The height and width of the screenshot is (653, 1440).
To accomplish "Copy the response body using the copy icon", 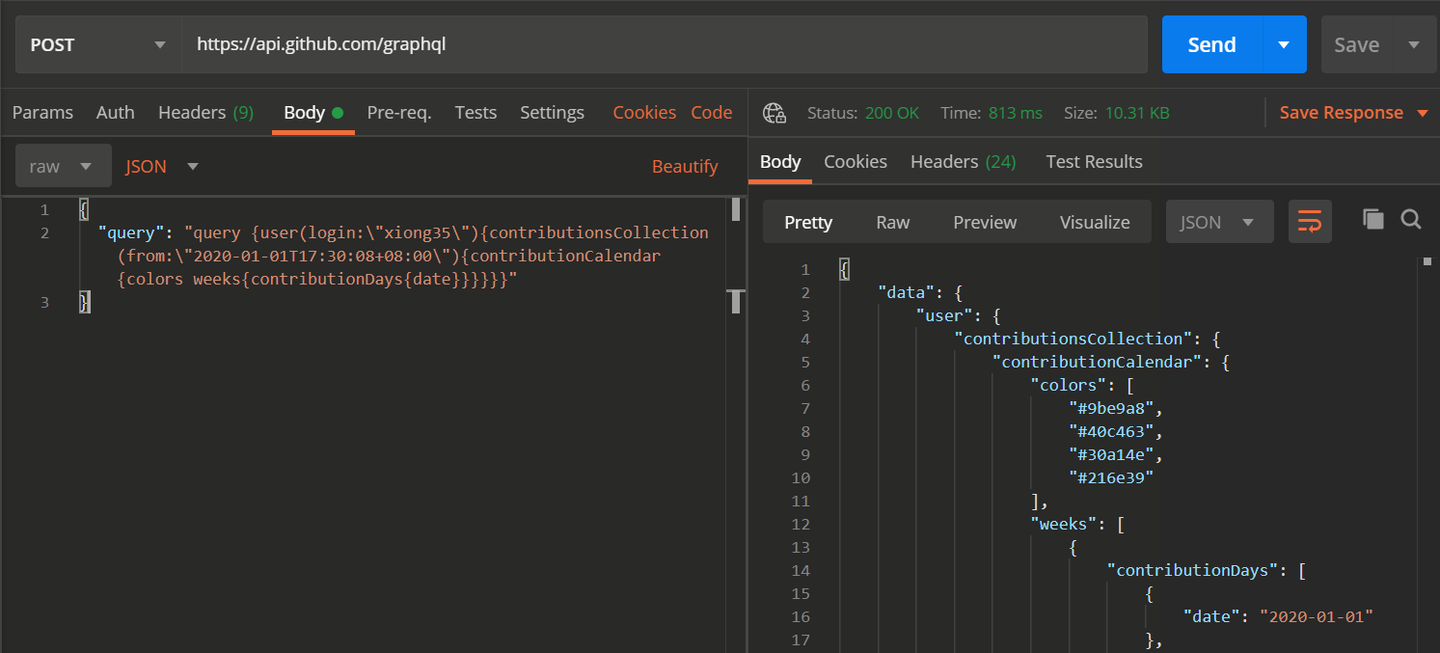I will point(1373,219).
